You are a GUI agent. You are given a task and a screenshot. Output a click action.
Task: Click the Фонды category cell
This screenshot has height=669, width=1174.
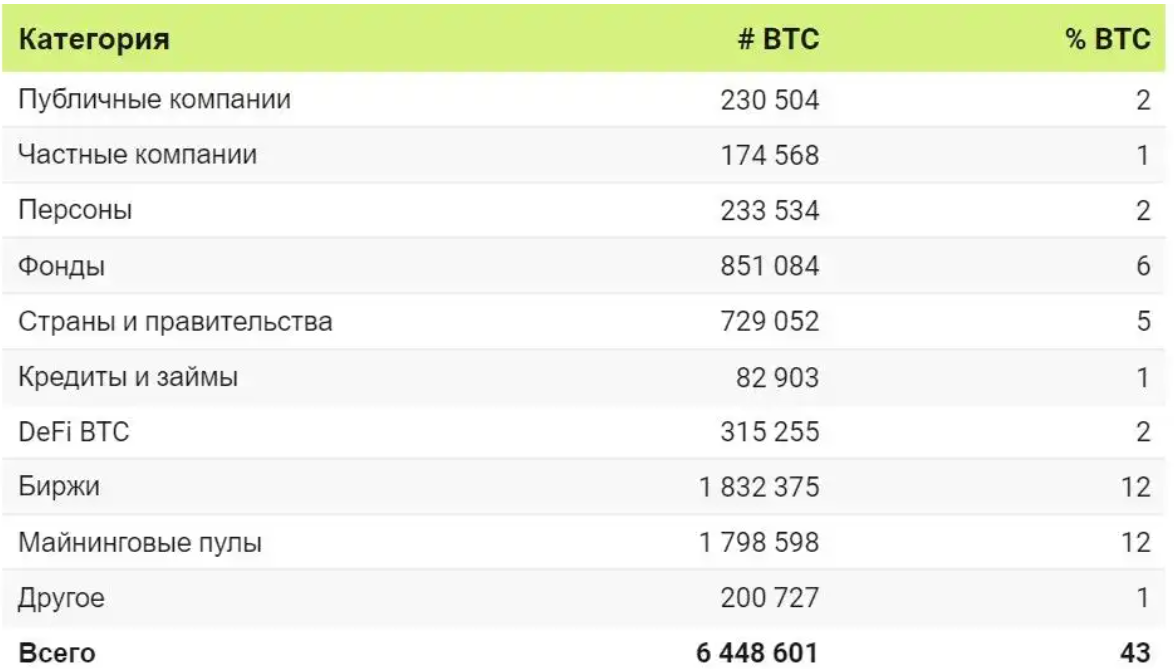63,266
